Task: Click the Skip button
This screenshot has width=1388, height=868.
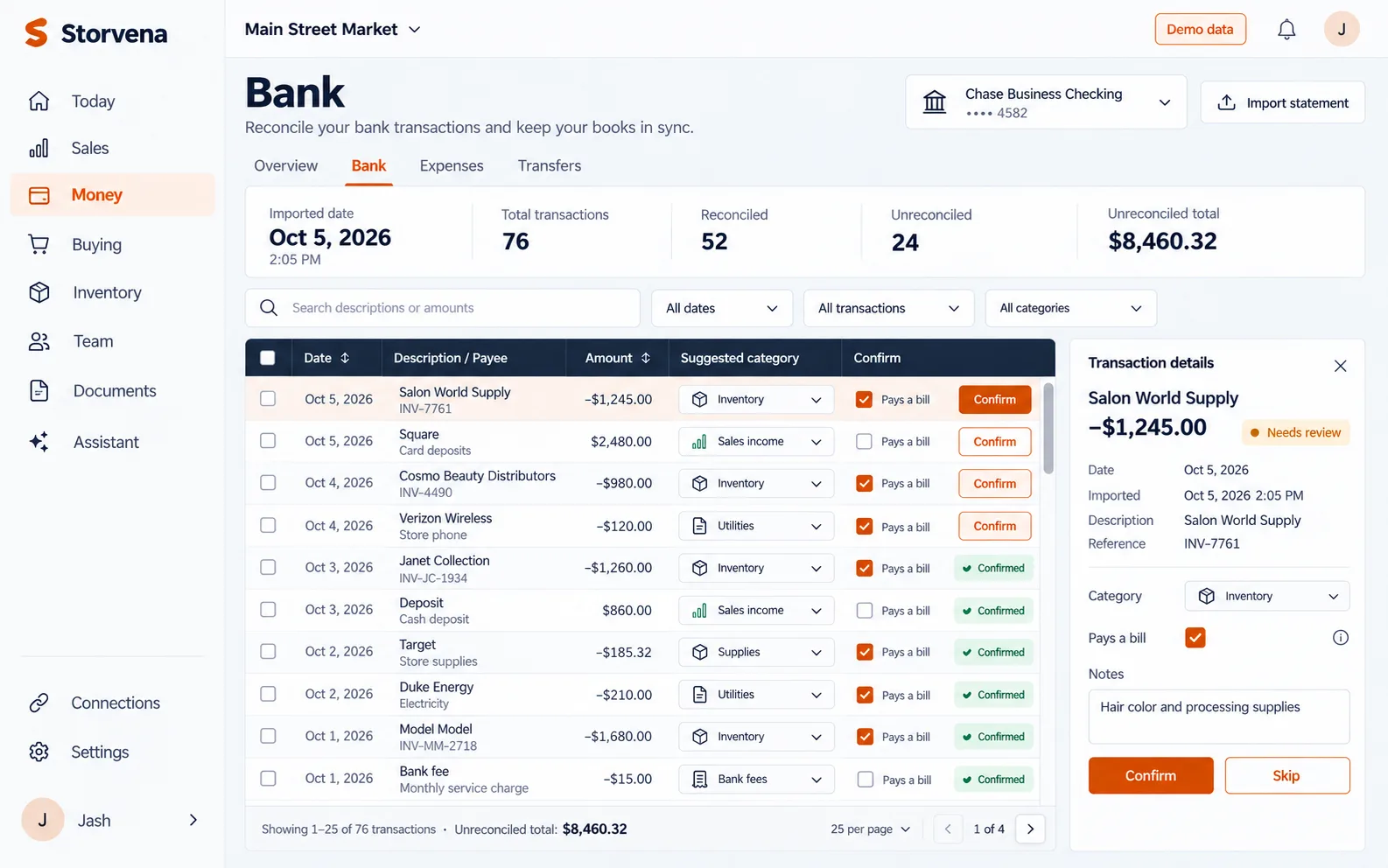Action: (x=1286, y=775)
